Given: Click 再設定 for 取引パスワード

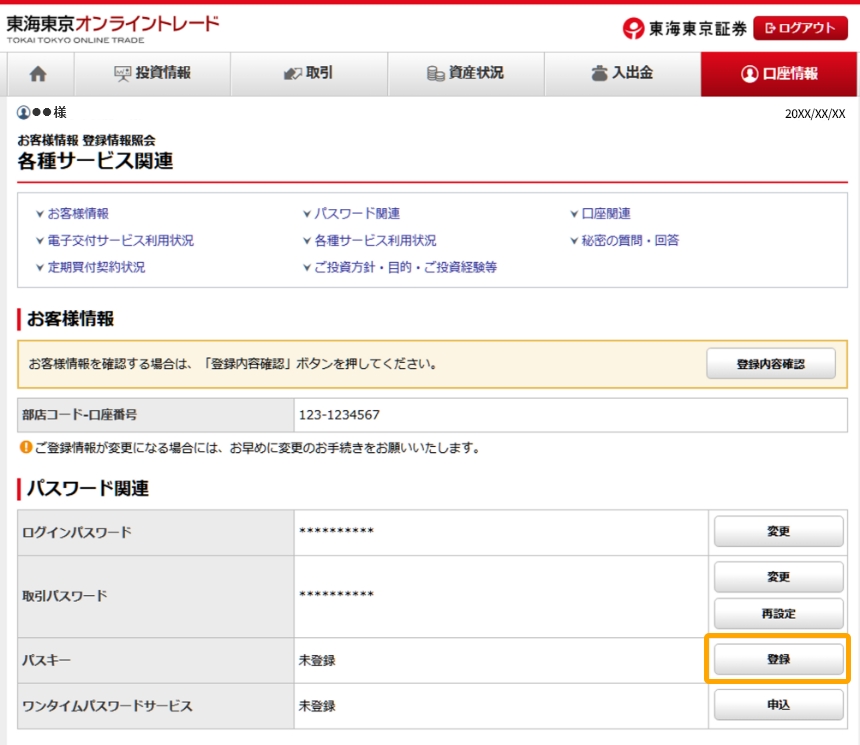Looking at the screenshot, I should coord(778,613).
